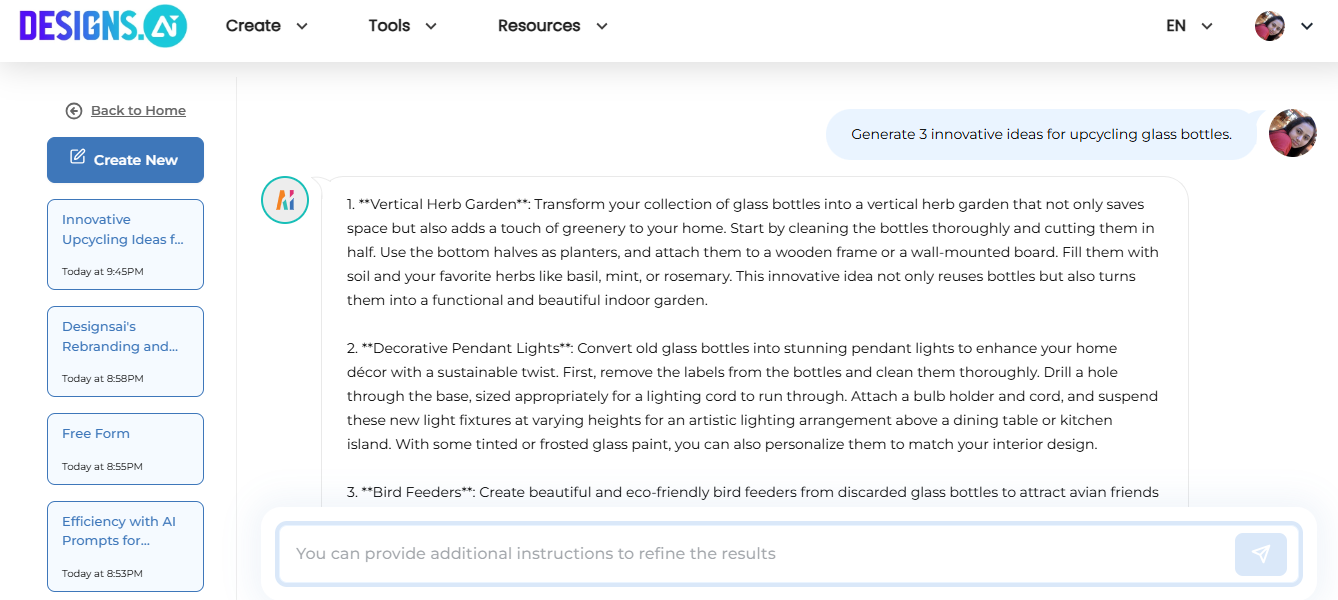The width and height of the screenshot is (1338, 600).
Task: Click the upcycling glass bottles prompt bubble
Action: [1040, 134]
